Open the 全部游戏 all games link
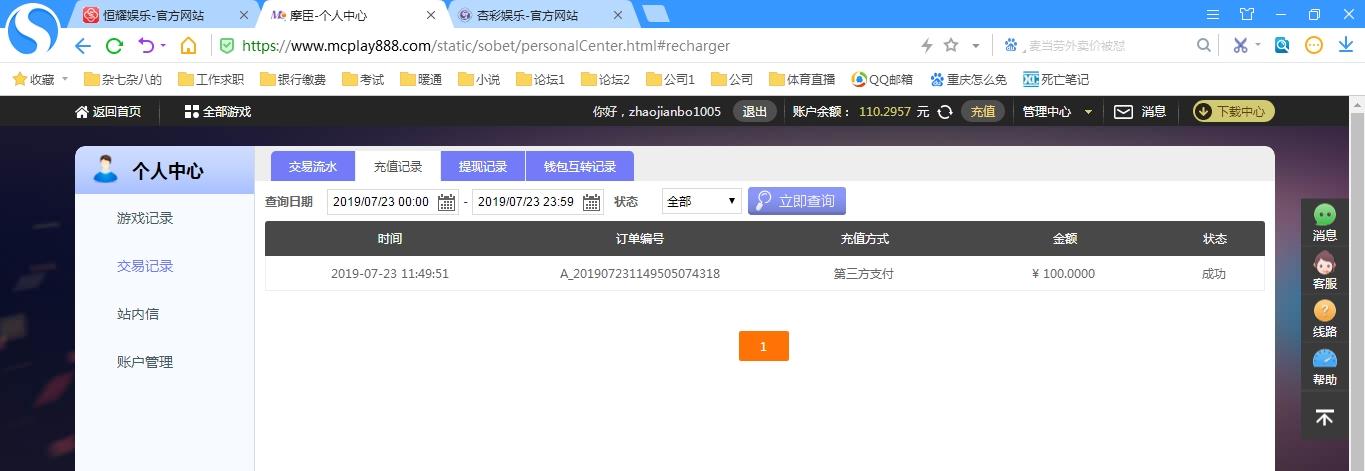The image size is (1365, 471). [x=218, y=112]
